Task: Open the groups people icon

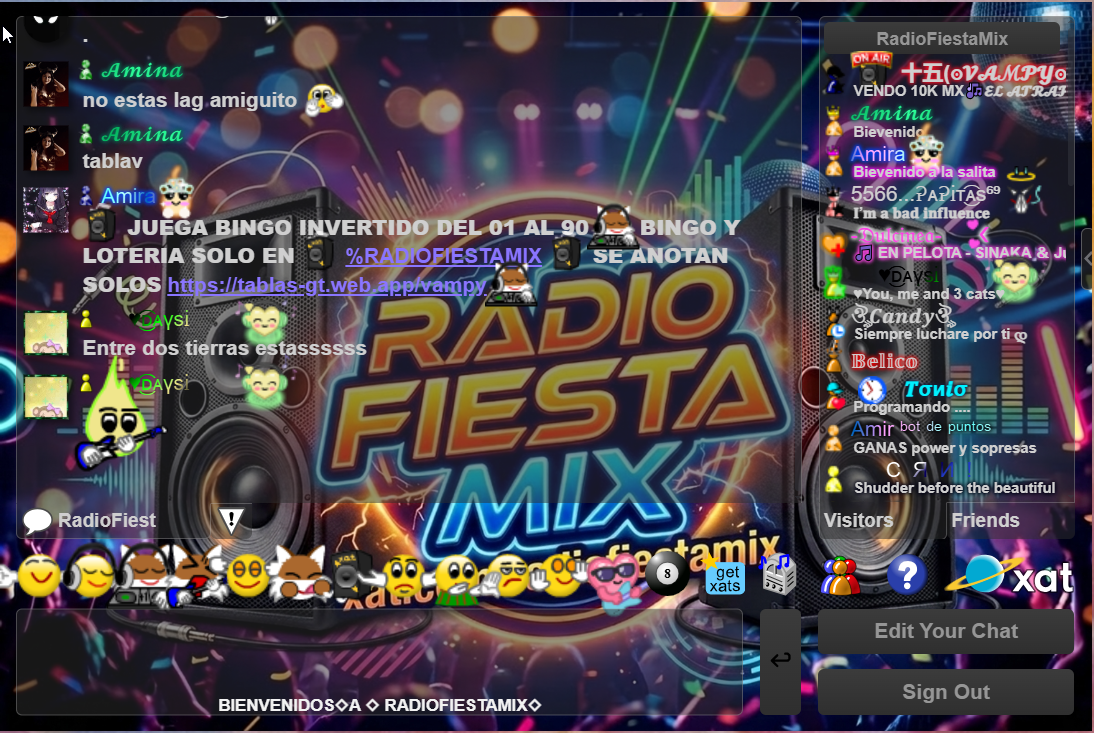Action: coord(841,576)
